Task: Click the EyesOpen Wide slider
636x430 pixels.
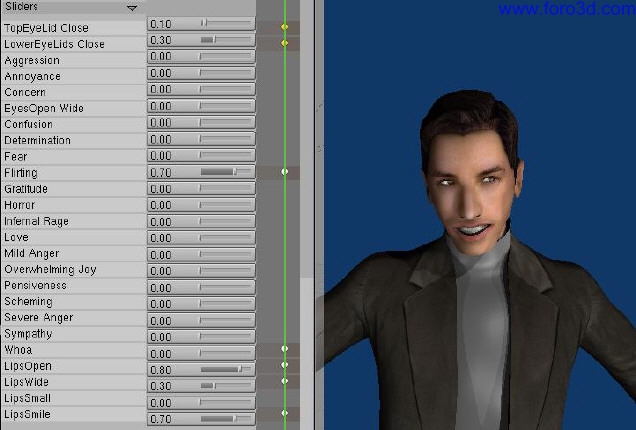Action: point(201,106)
